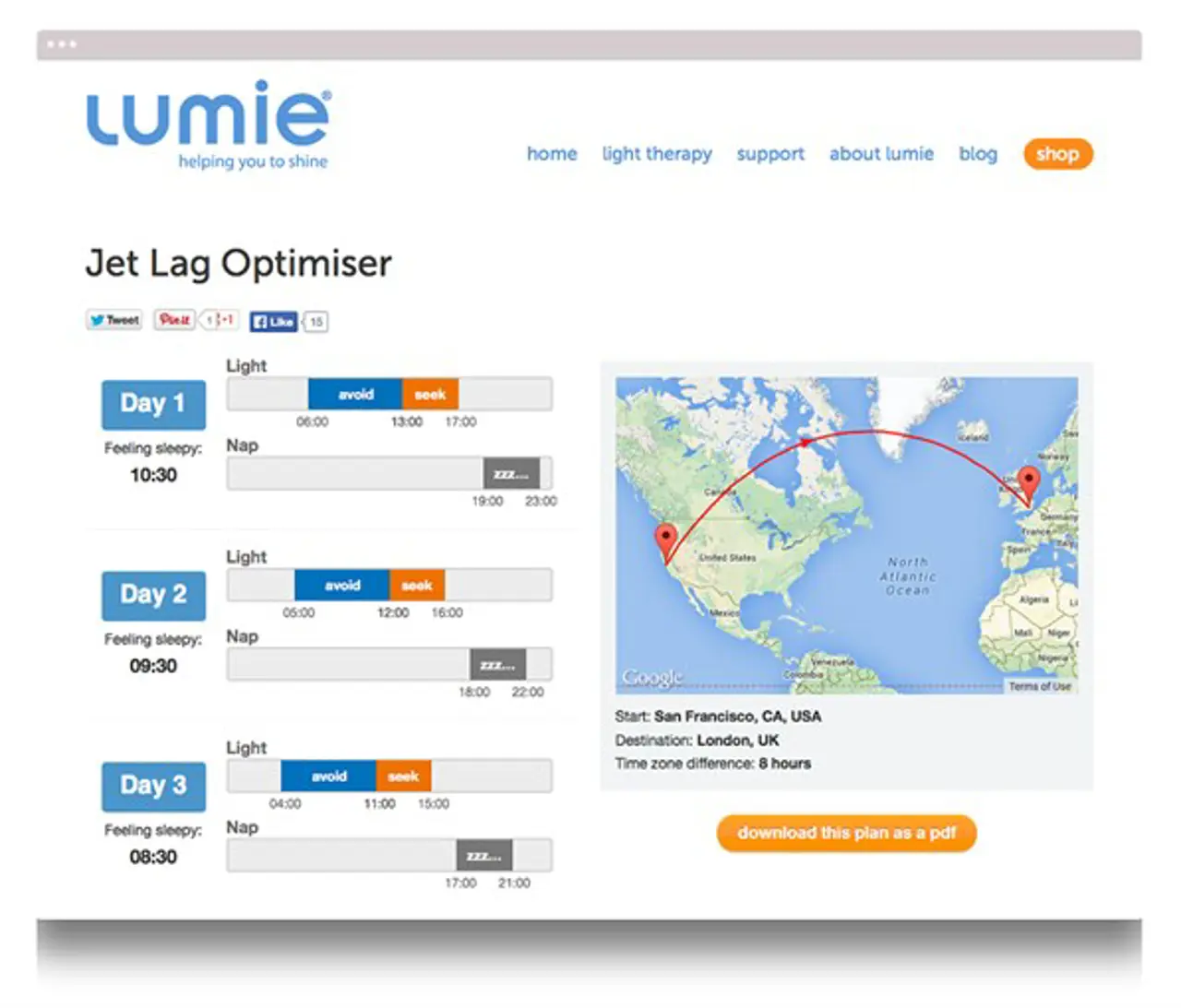This screenshot has height=1008, width=1181.
Task: Click the orange shop button
Action: [x=1057, y=154]
